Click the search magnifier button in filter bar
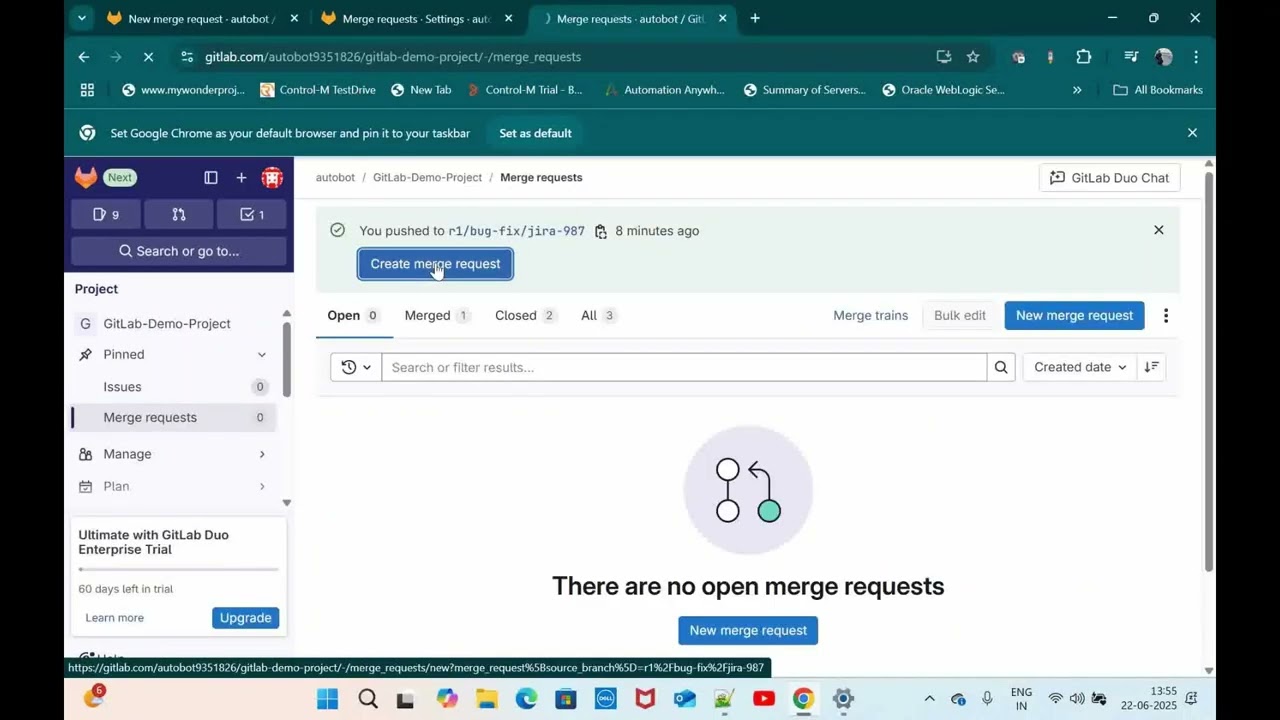 tap(1001, 367)
